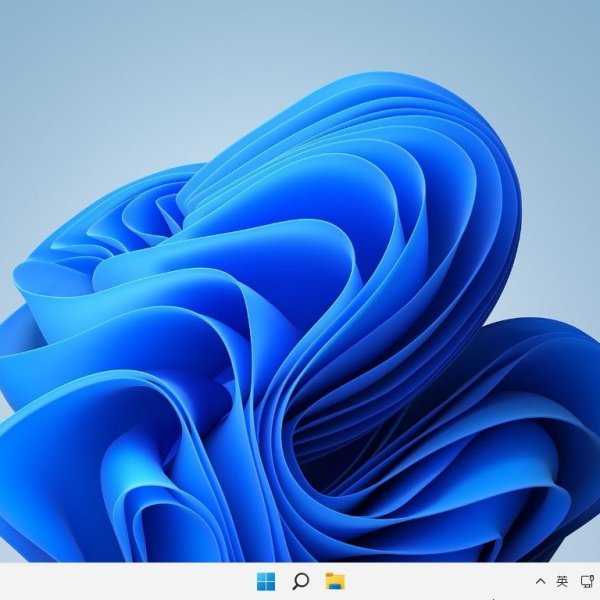Image resolution: width=600 pixels, height=600 pixels.
Task: Open the Windows Start menu
Action: (x=266, y=581)
